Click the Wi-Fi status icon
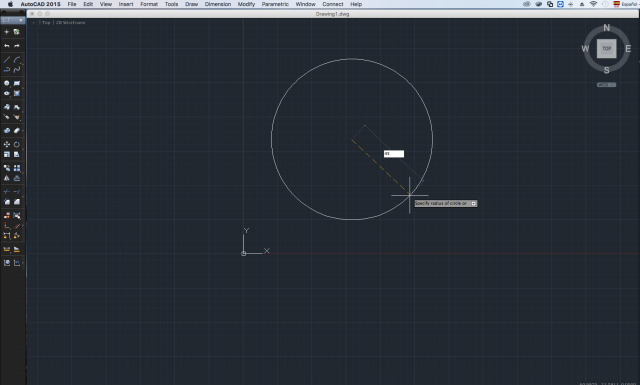The width and height of the screenshot is (640, 385). pyautogui.click(x=593, y=4)
